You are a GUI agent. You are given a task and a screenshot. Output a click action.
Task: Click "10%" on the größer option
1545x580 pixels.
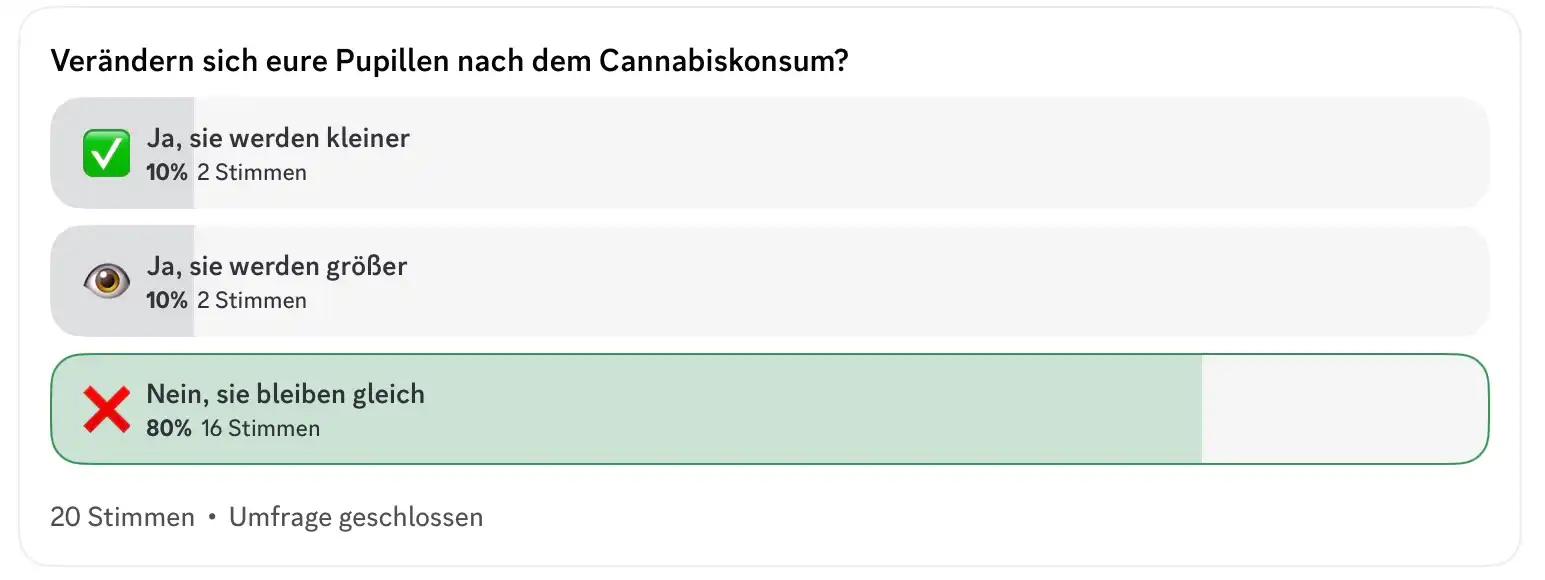tap(167, 300)
